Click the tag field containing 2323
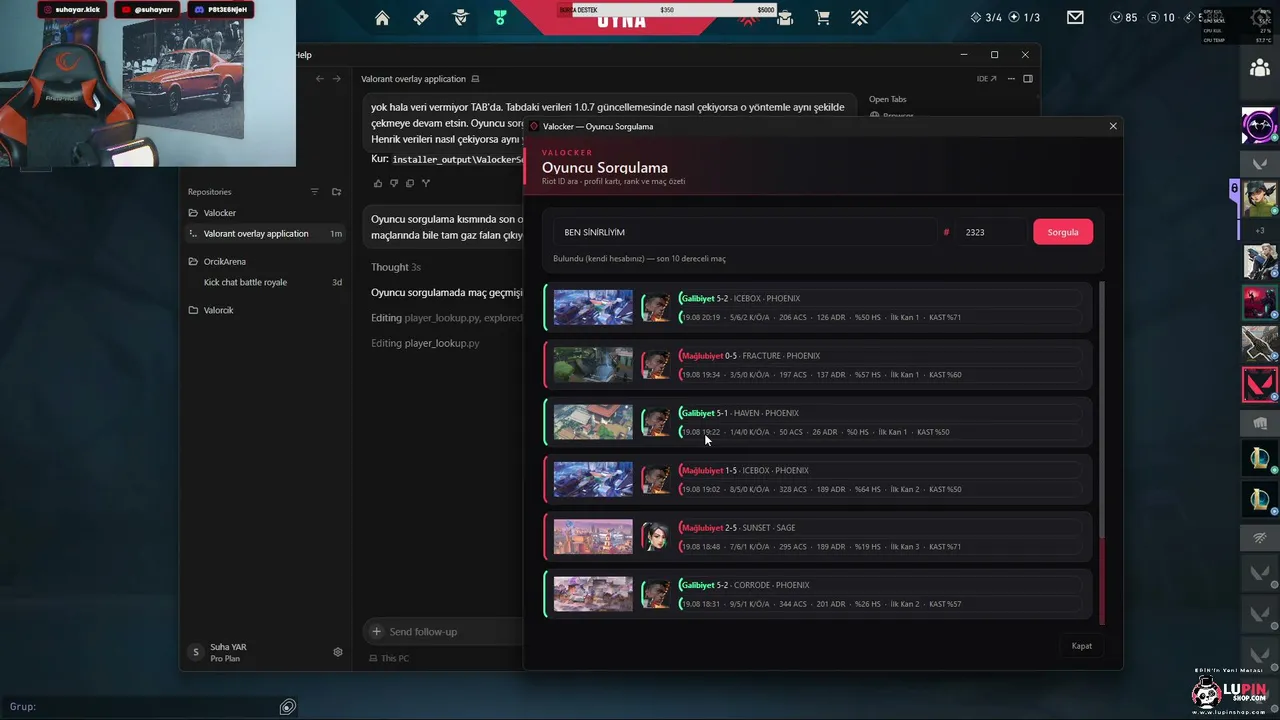 [x=990, y=232]
